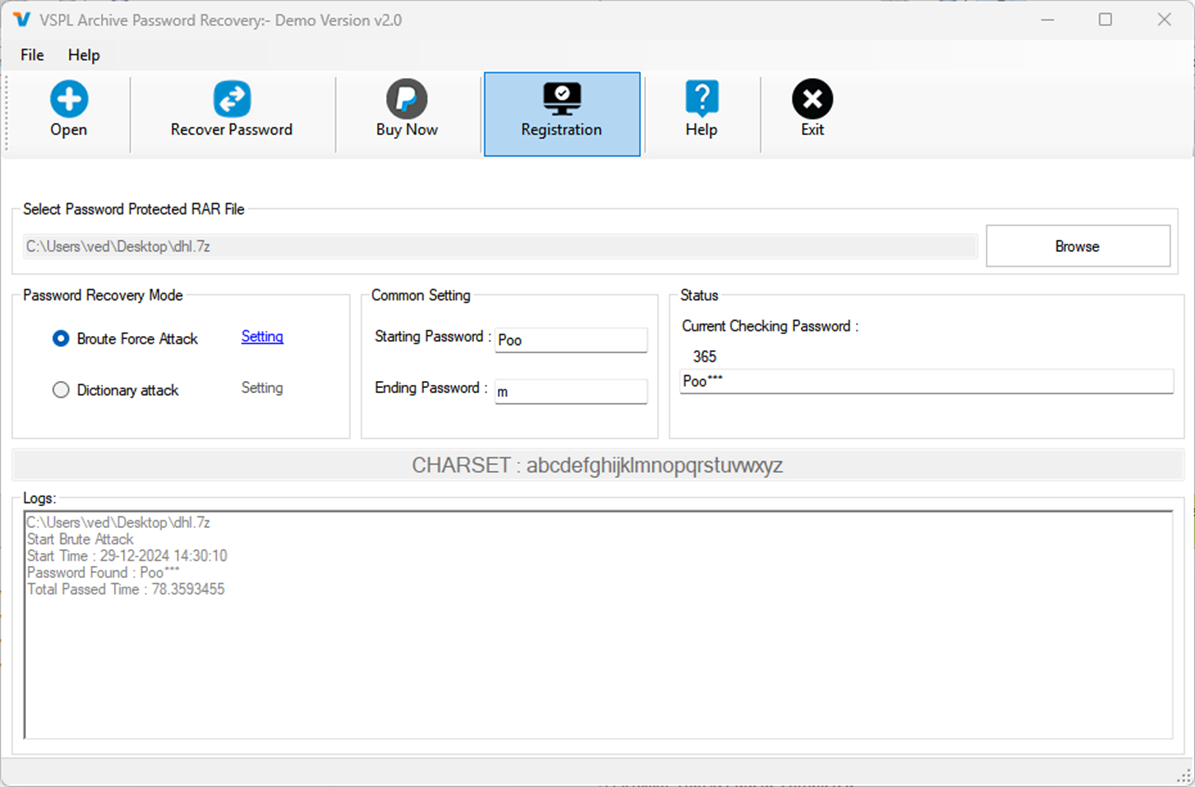
Task: Click the dhl.7z path line in Logs
Action: click(118, 523)
